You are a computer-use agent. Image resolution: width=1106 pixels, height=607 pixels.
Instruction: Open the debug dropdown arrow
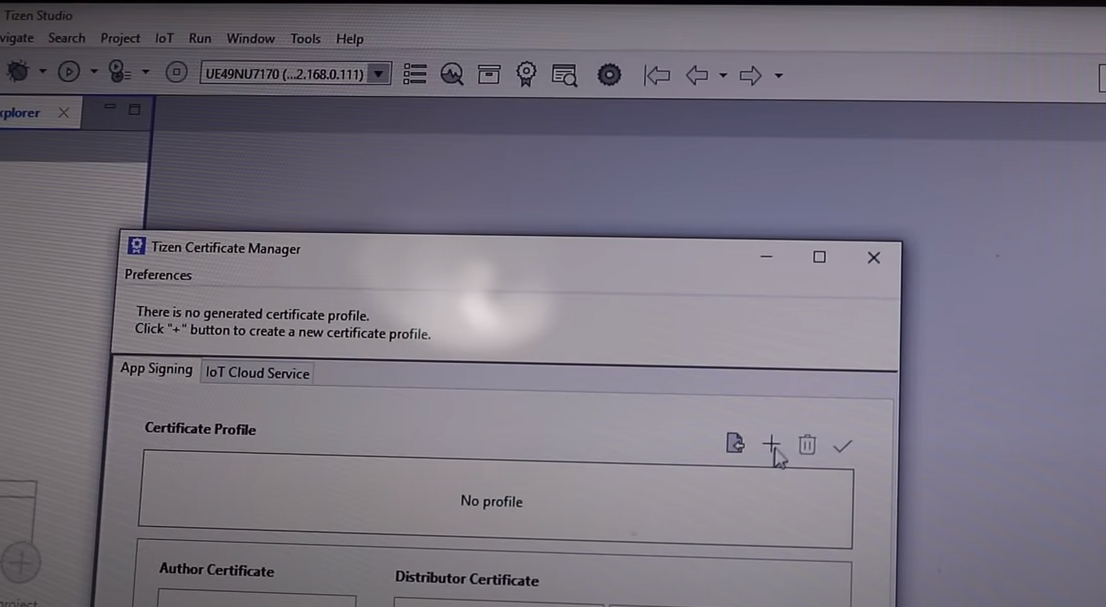[x=42, y=71]
